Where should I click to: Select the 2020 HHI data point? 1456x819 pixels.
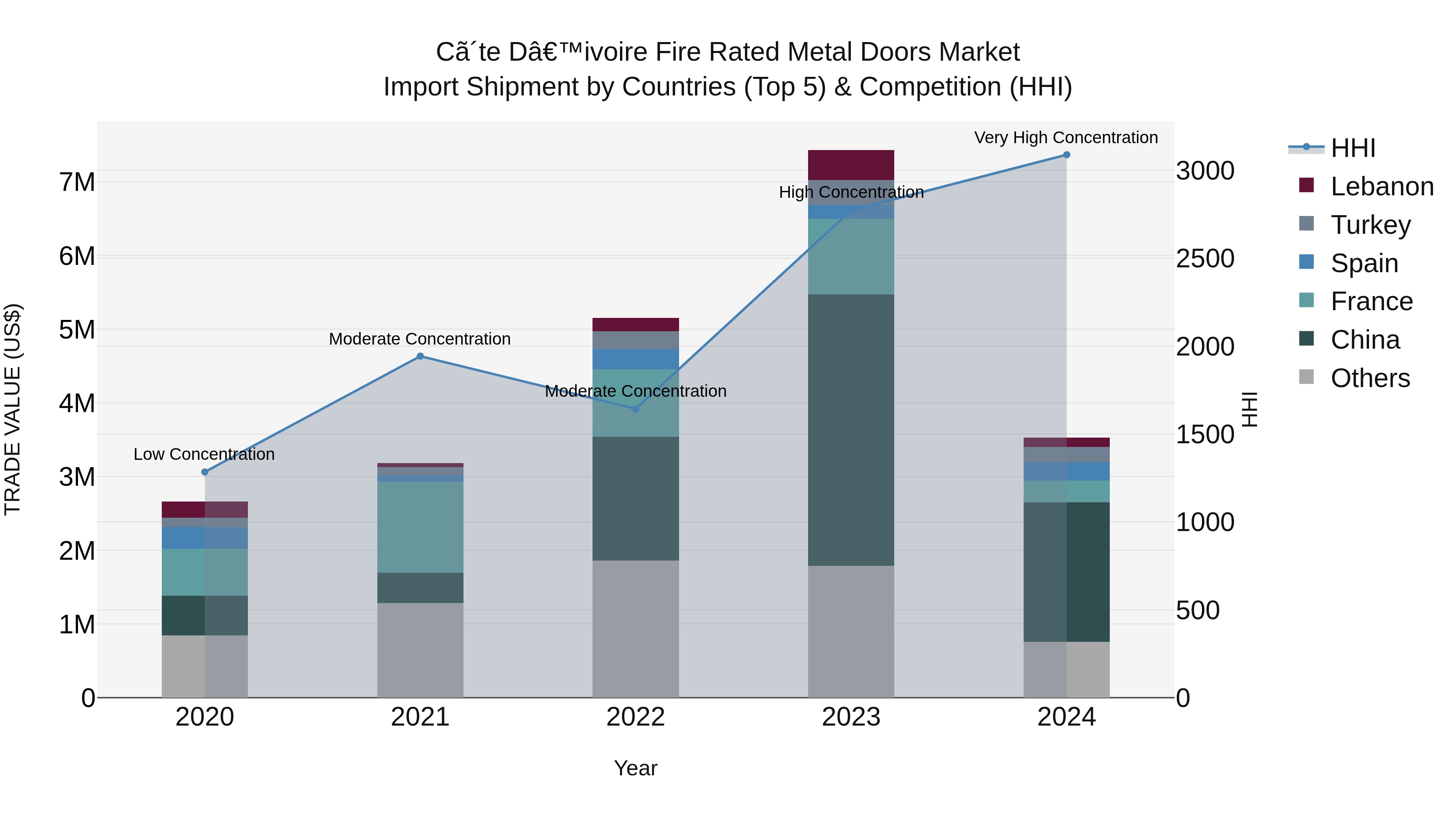click(x=205, y=472)
